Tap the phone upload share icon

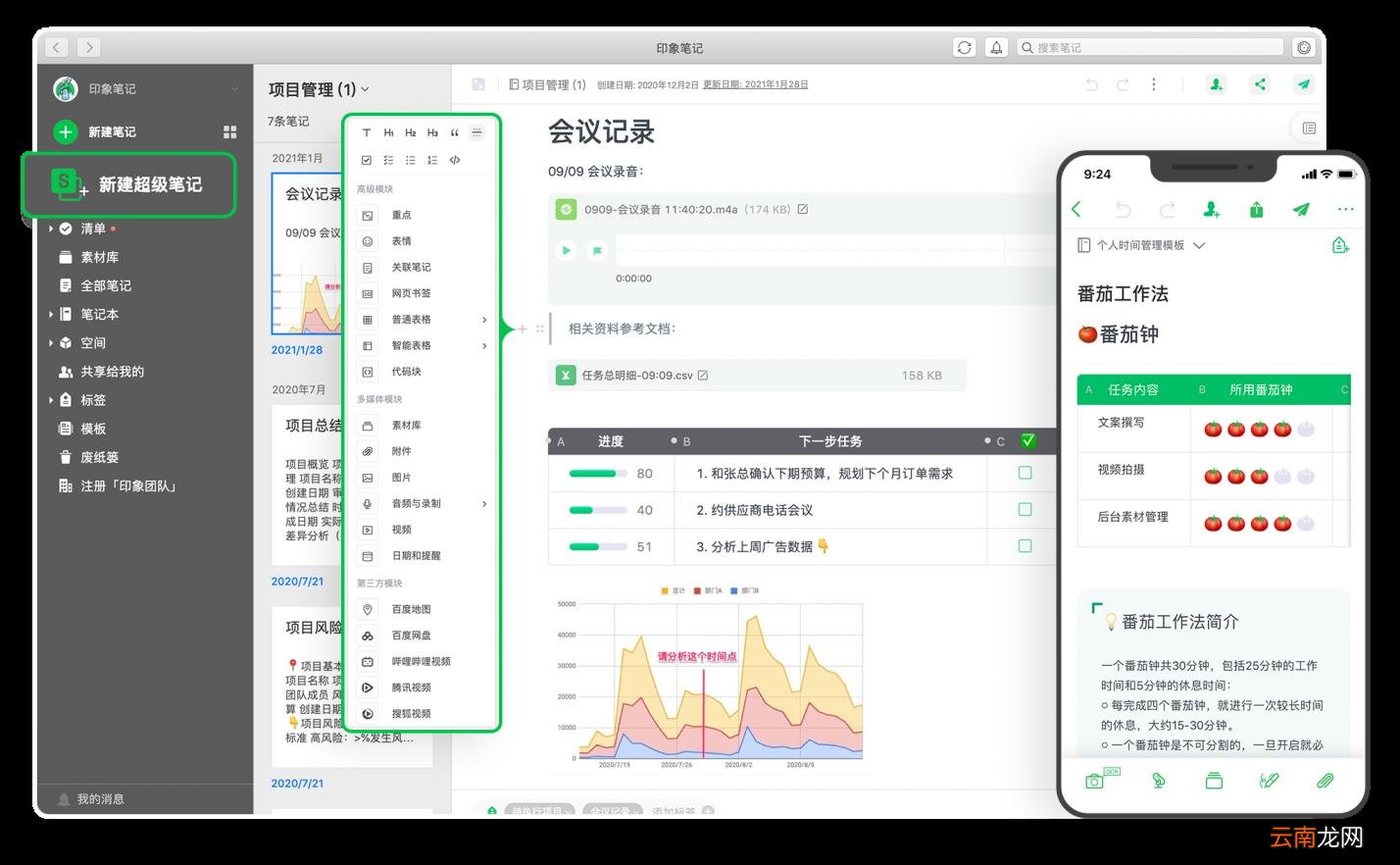(x=1256, y=209)
